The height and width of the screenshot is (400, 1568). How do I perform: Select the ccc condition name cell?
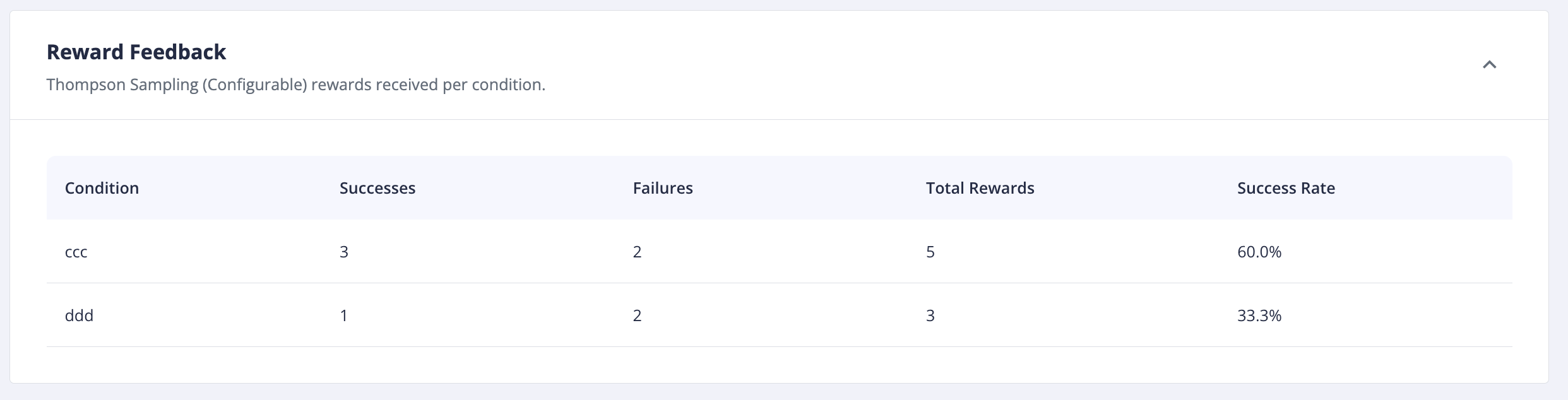tap(76, 252)
